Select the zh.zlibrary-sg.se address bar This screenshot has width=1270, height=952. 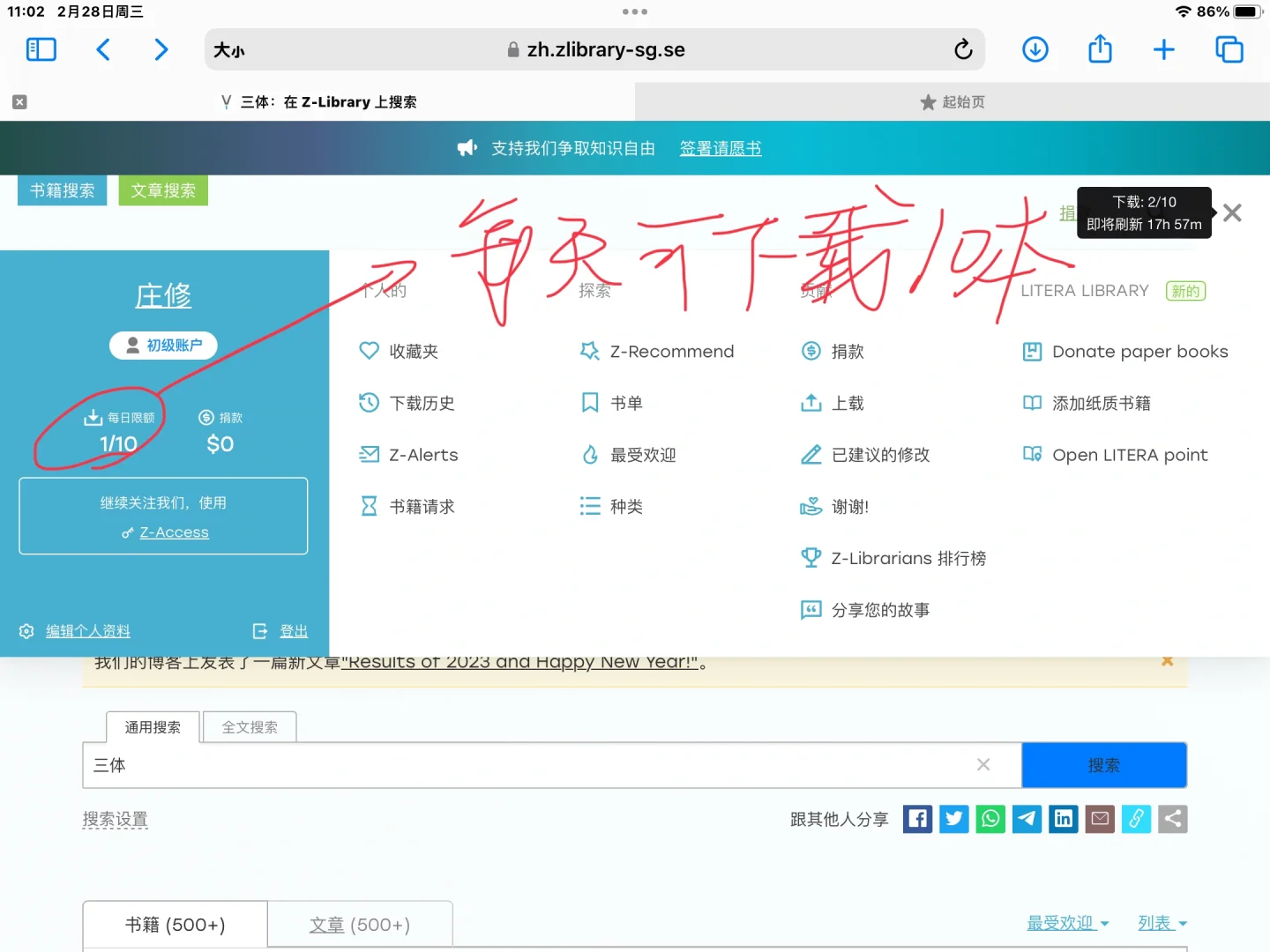pos(595,49)
